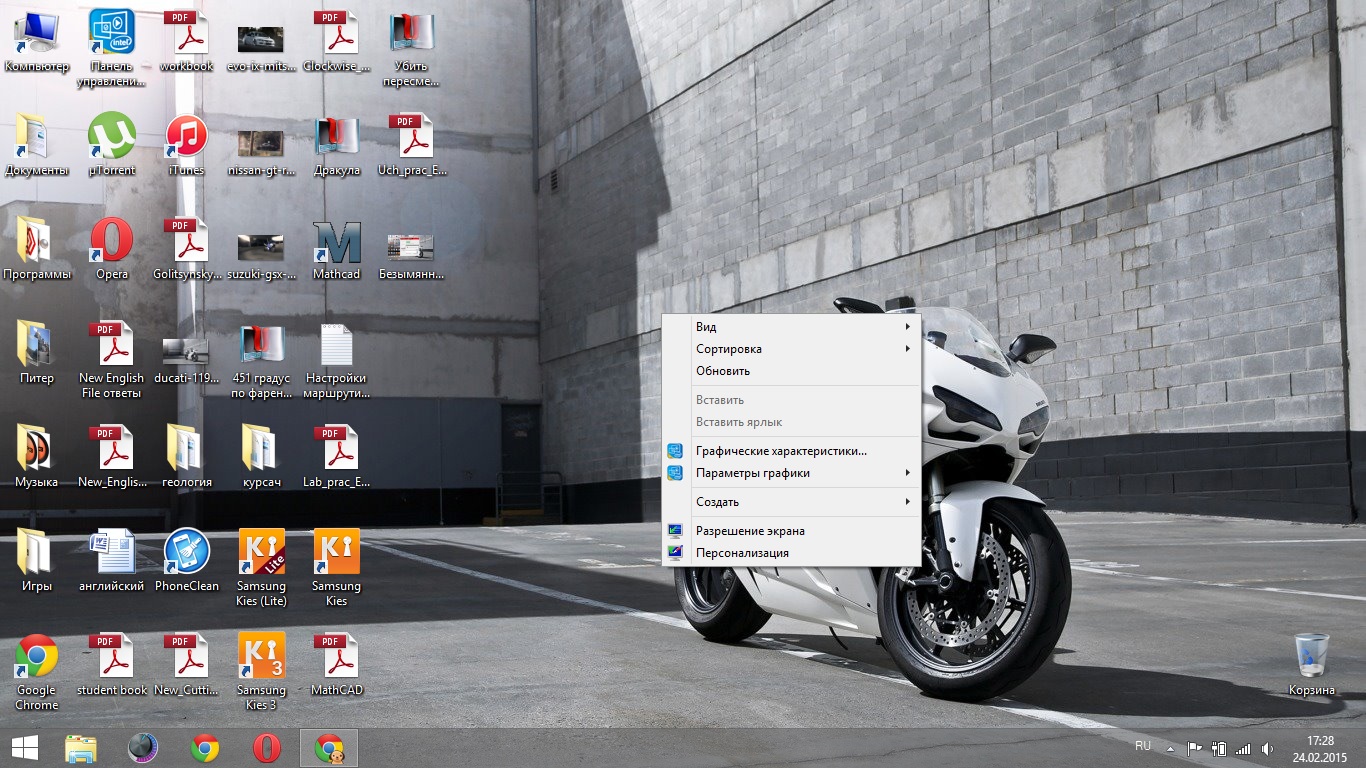This screenshot has width=1366, height=768.
Task: Select the Дракула book file
Action: [337, 147]
